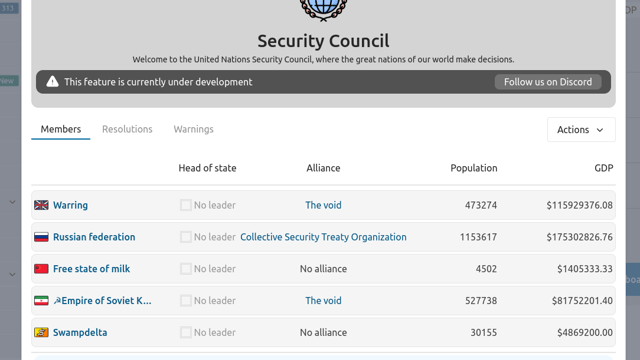Click the GDP value $1405333.33
The height and width of the screenshot is (360, 640).
585,269
